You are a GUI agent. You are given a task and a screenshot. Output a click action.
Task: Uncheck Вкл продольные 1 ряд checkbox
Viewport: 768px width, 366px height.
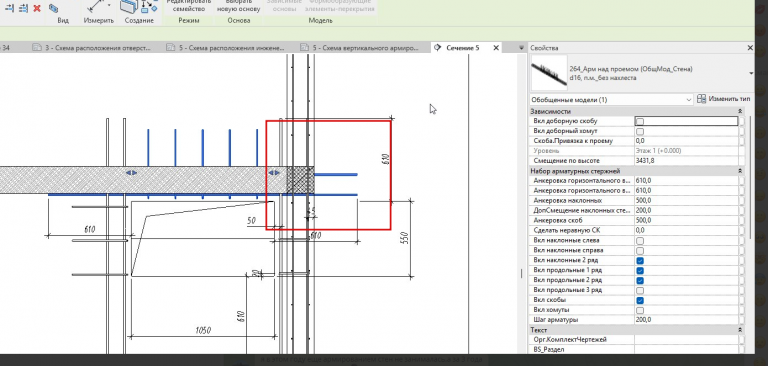pos(640,270)
